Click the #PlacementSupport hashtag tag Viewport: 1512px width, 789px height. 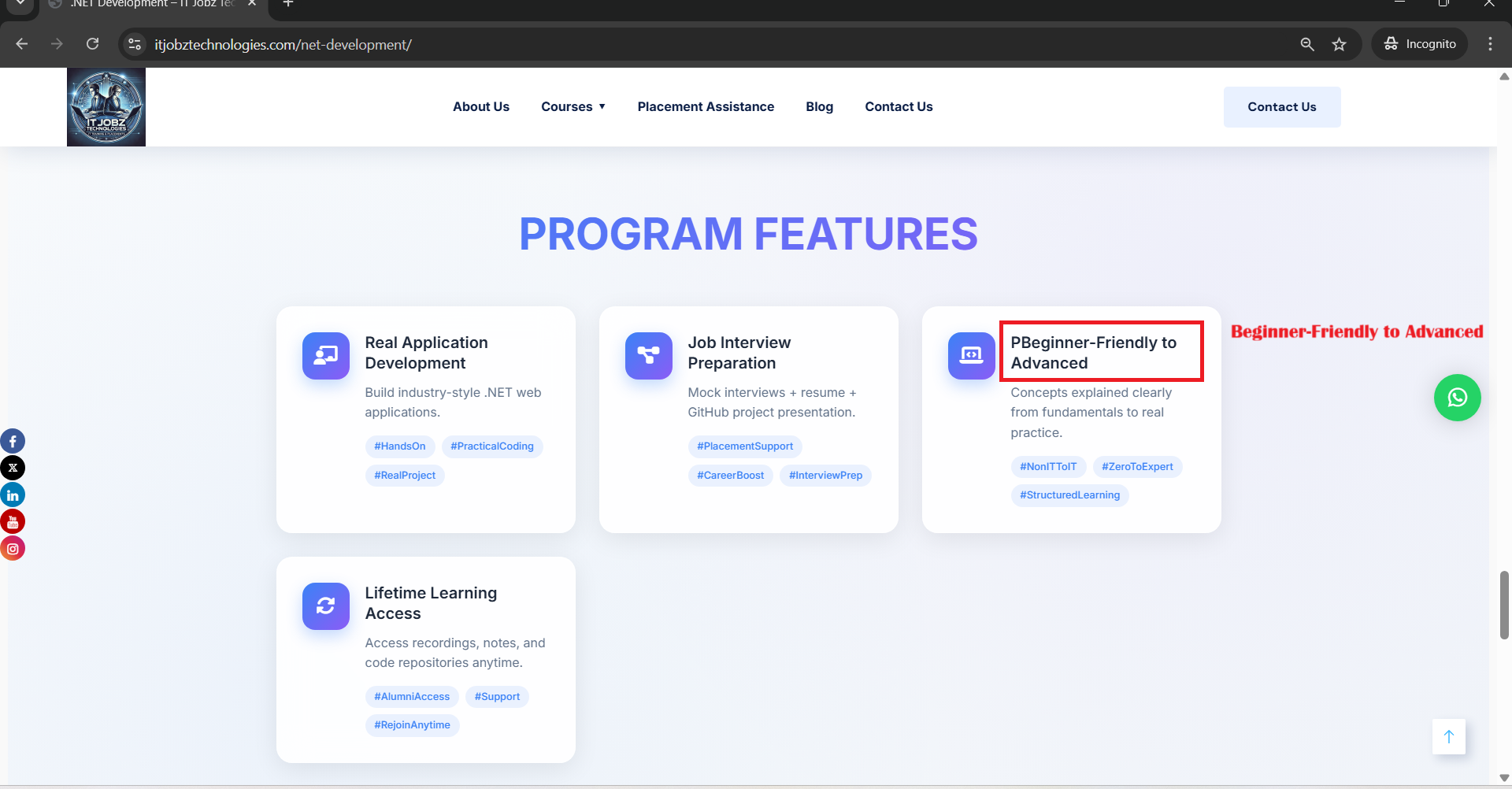click(x=745, y=446)
